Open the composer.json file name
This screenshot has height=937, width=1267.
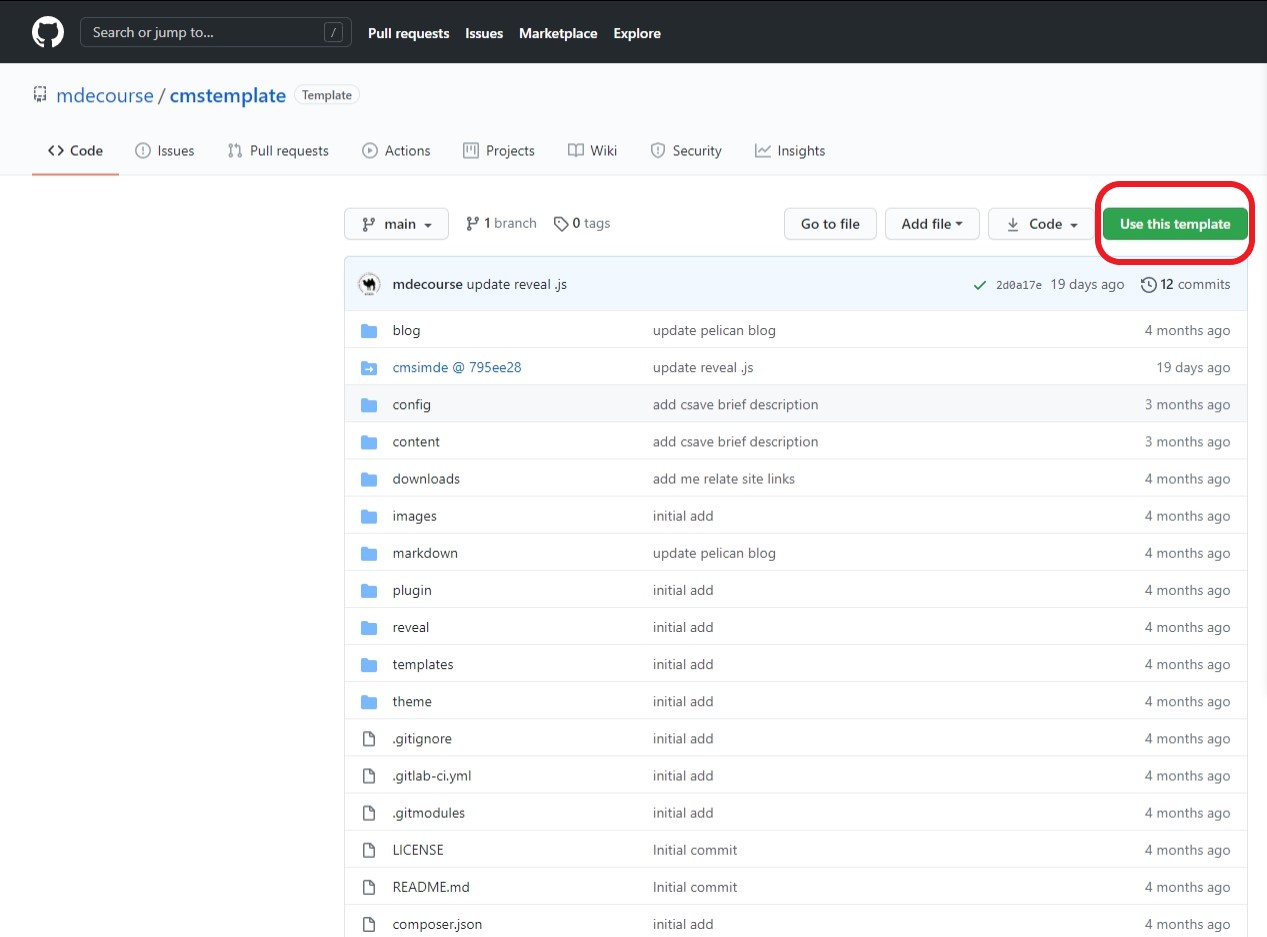[437, 923]
